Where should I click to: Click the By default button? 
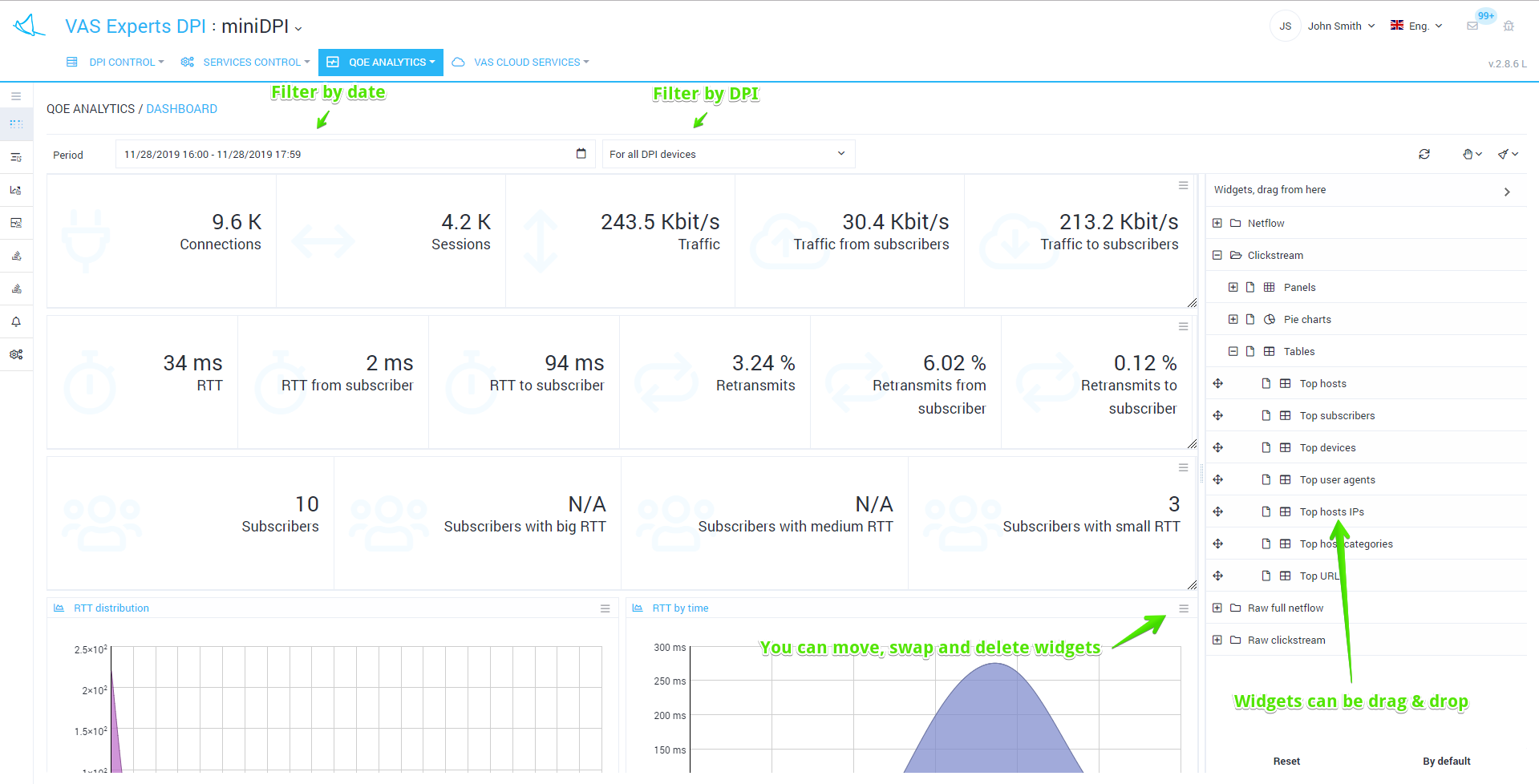tap(1446, 762)
